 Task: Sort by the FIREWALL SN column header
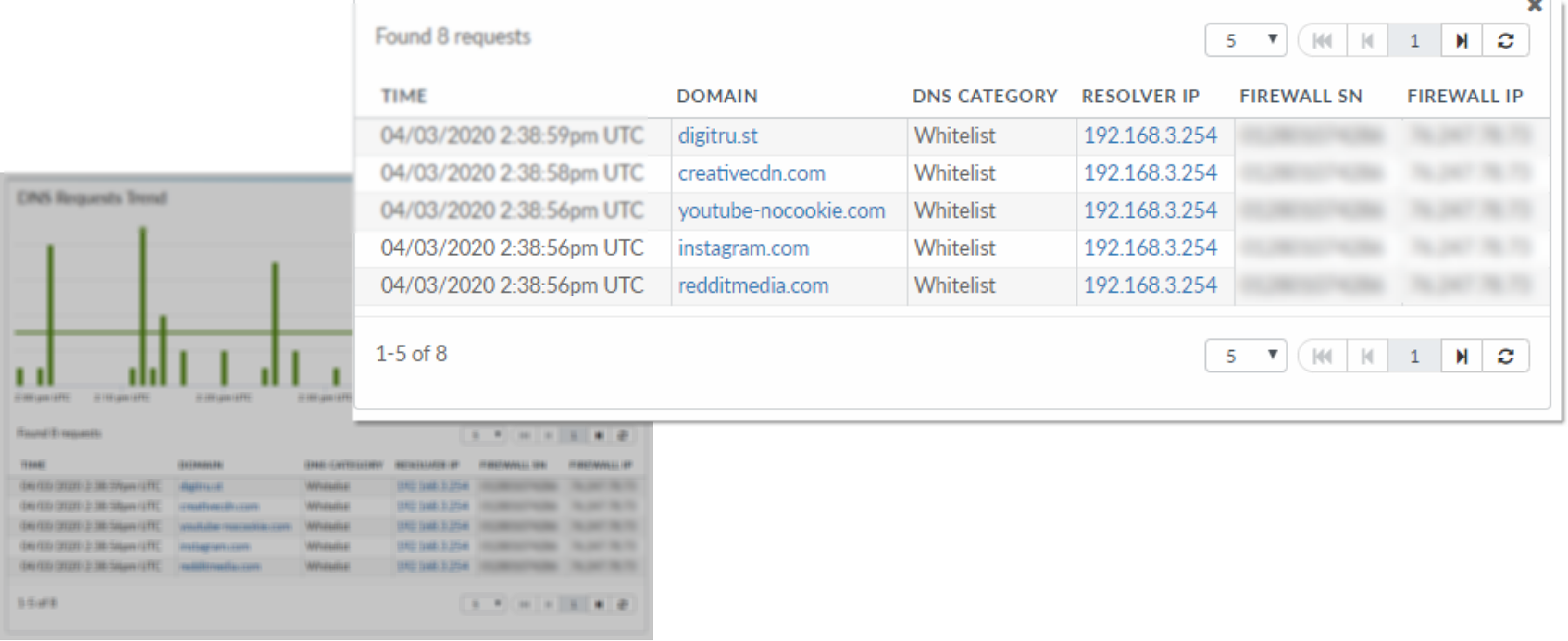[x=1301, y=96]
